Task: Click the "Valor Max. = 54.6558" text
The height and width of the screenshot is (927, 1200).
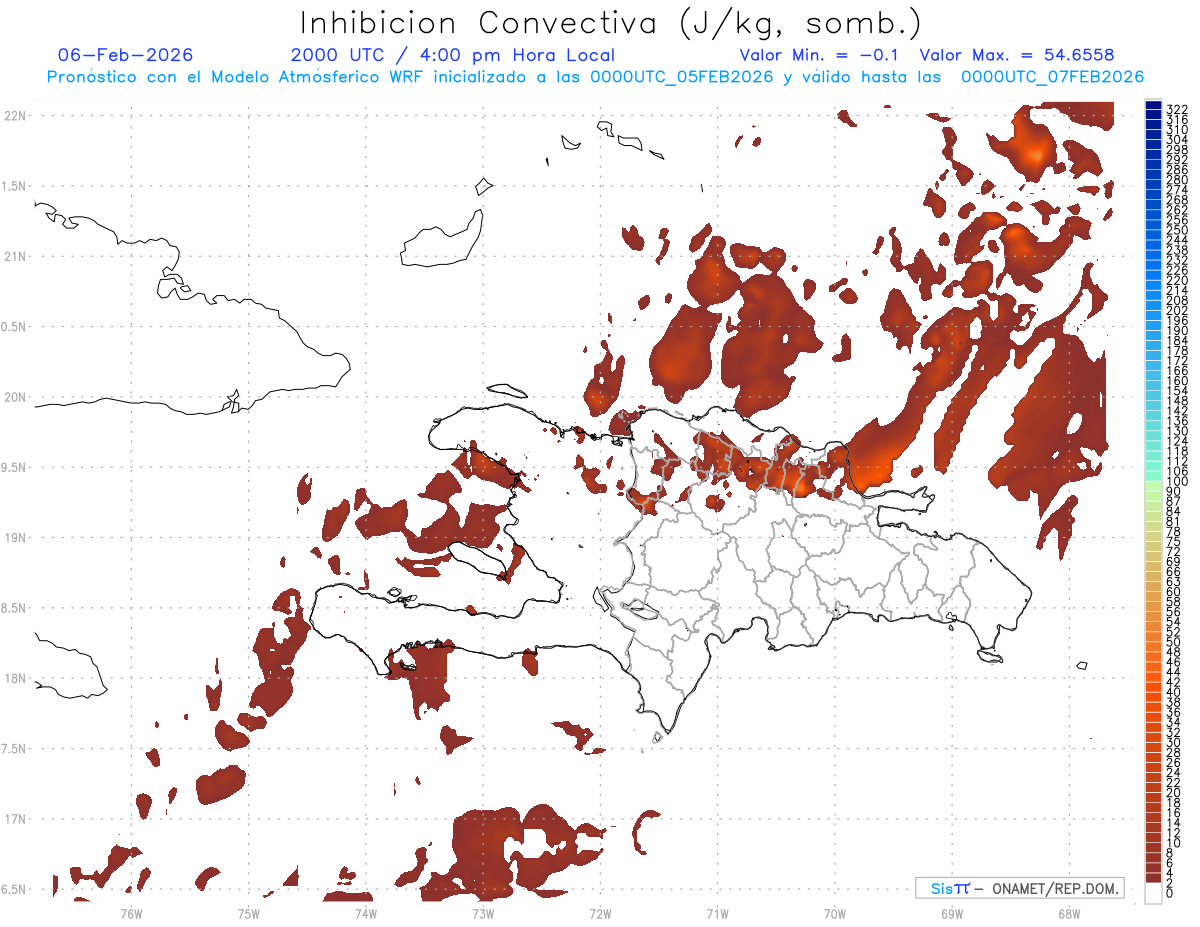Action: tap(1017, 55)
